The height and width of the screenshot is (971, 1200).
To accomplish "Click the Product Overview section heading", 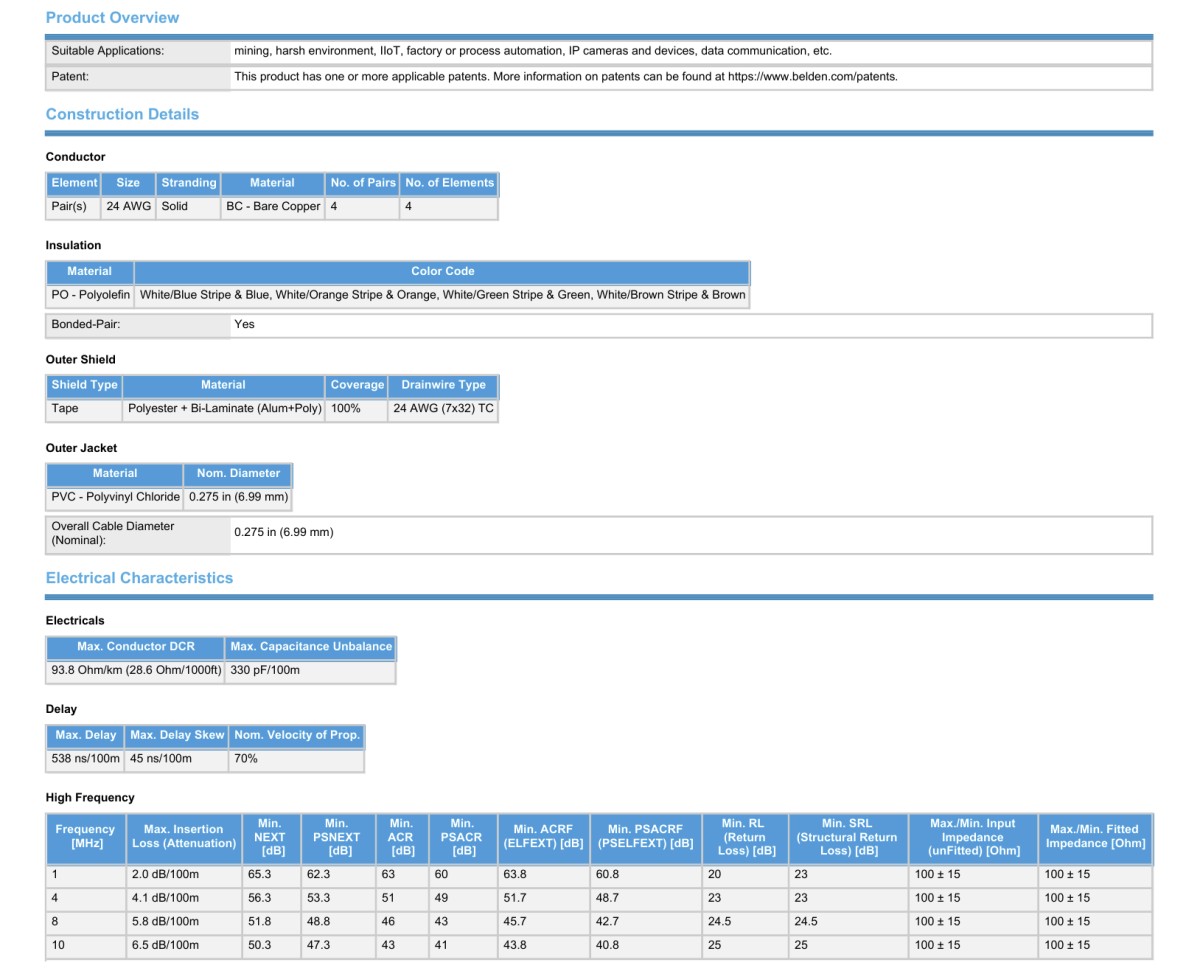I will (x=112, y=18).
